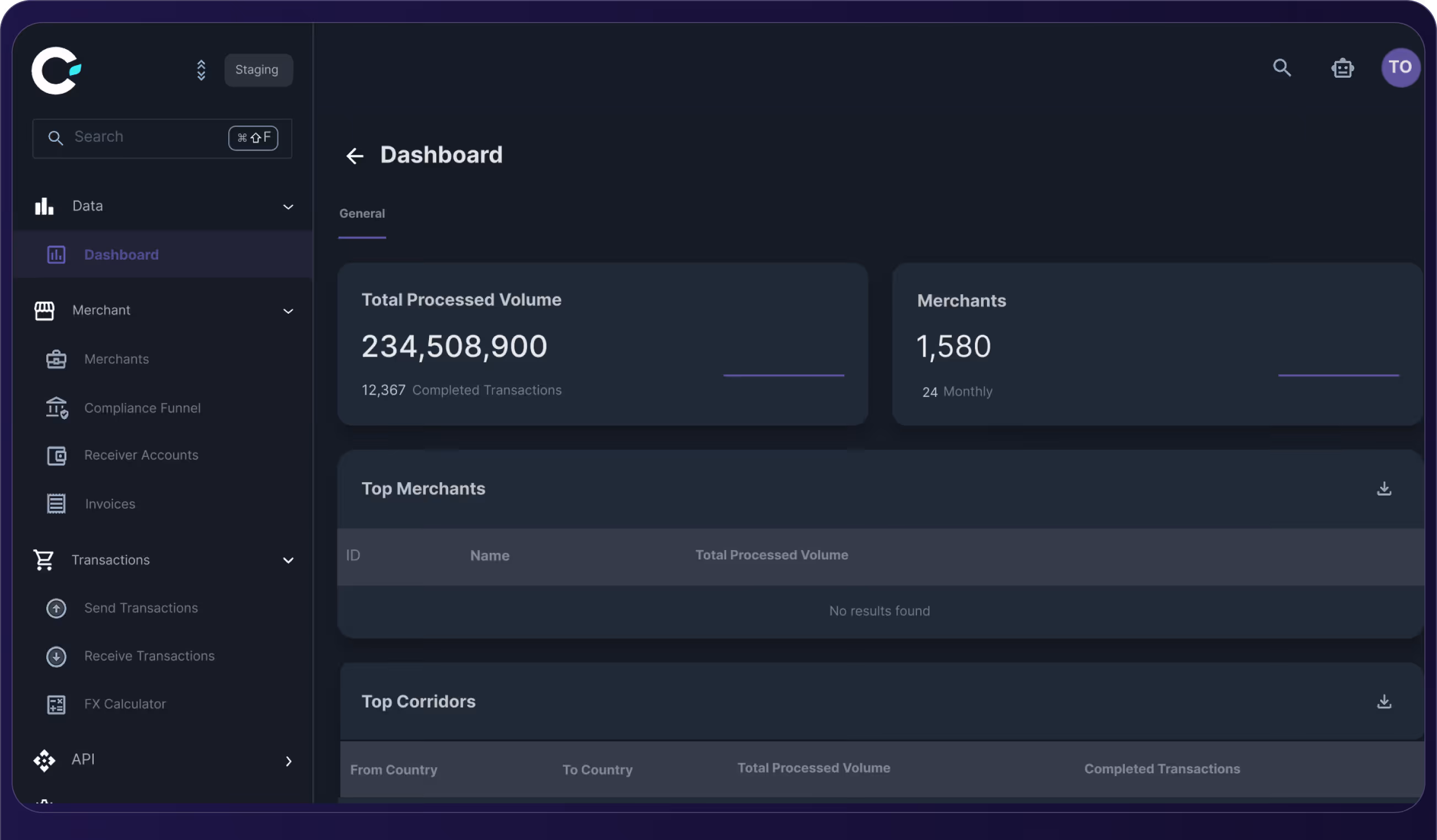Click the Staging environment badge
The image size is (1437, 840).
(x=258, y=70)
